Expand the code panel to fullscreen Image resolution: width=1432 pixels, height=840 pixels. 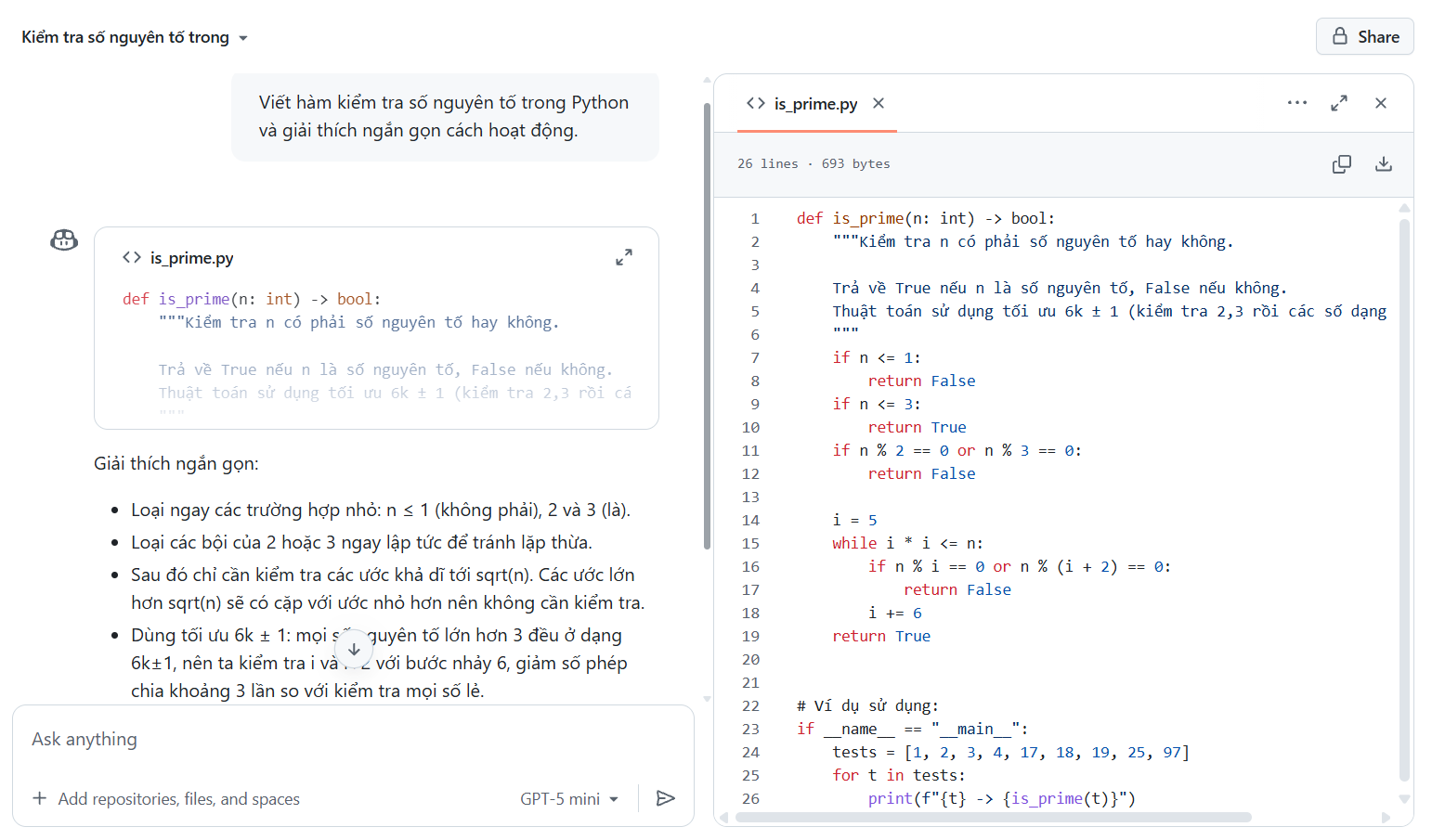(1339, 103)
